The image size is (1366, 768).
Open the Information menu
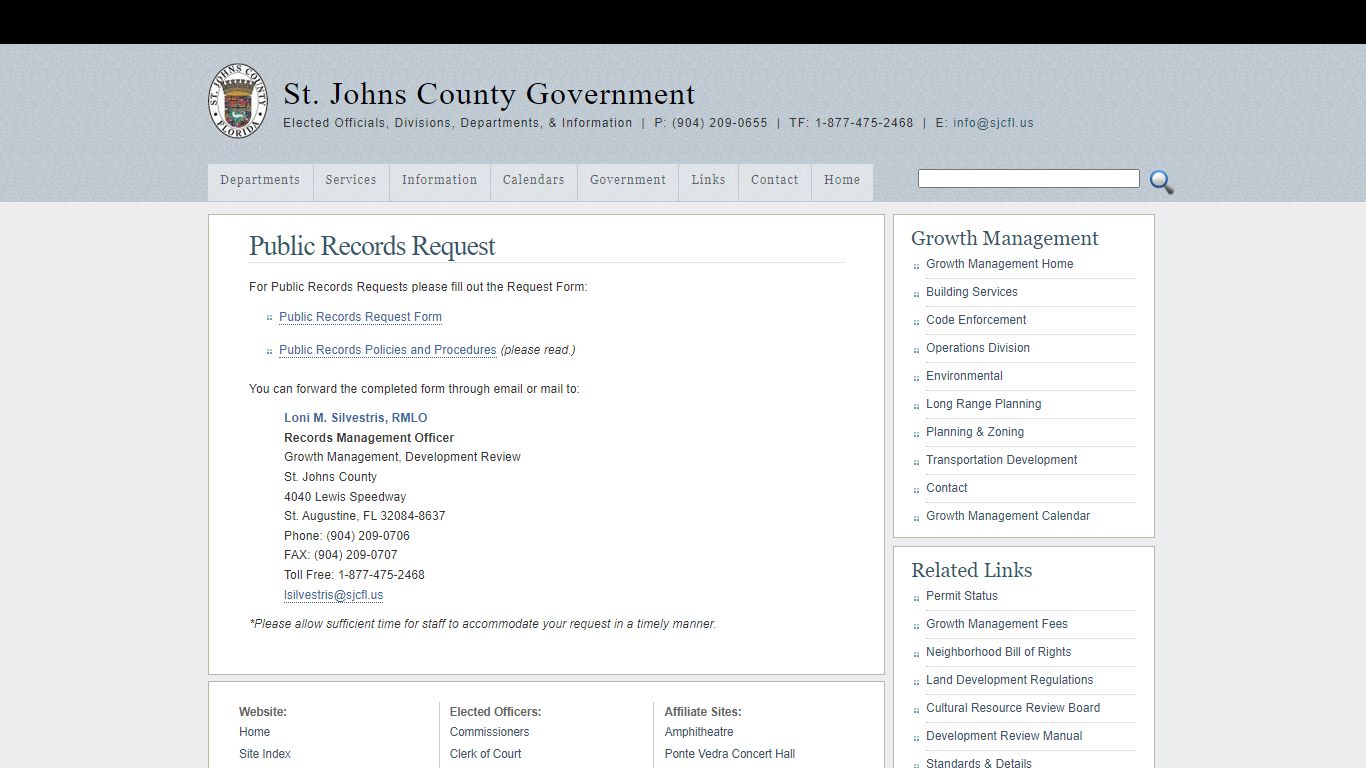[440, 181]
